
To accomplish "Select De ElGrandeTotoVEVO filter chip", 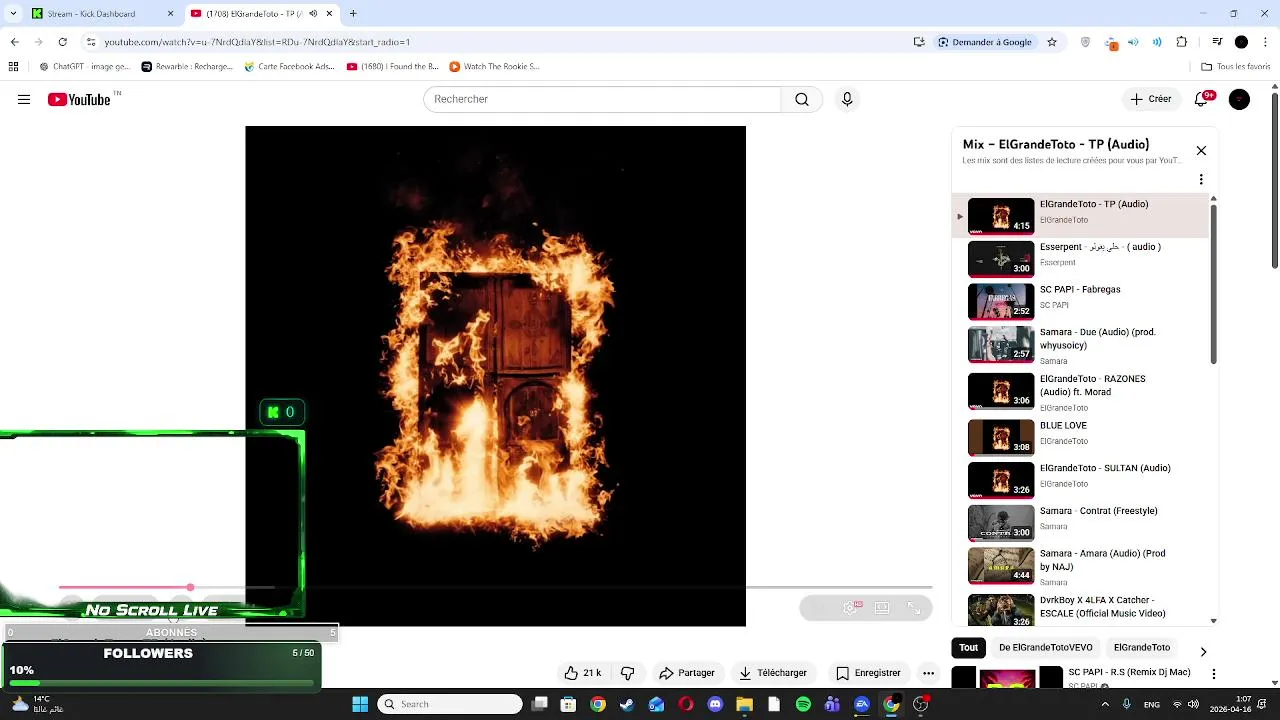I will click(1045, 647).
